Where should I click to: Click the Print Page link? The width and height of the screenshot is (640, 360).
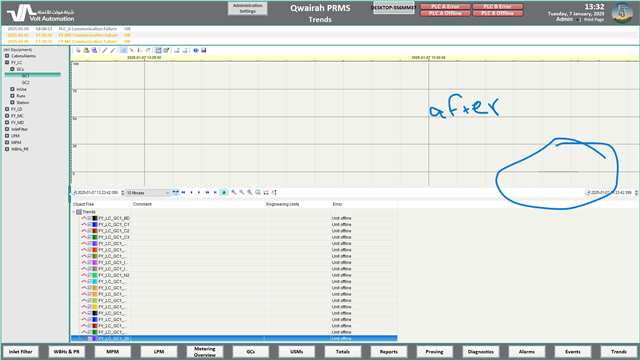[x=594, y=20]
